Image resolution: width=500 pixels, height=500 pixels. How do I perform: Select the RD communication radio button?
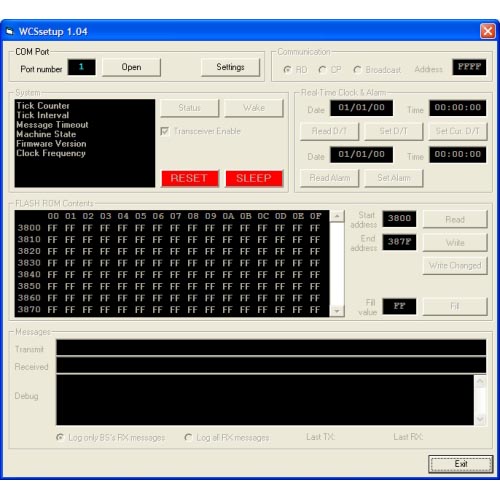click(287, 70)
